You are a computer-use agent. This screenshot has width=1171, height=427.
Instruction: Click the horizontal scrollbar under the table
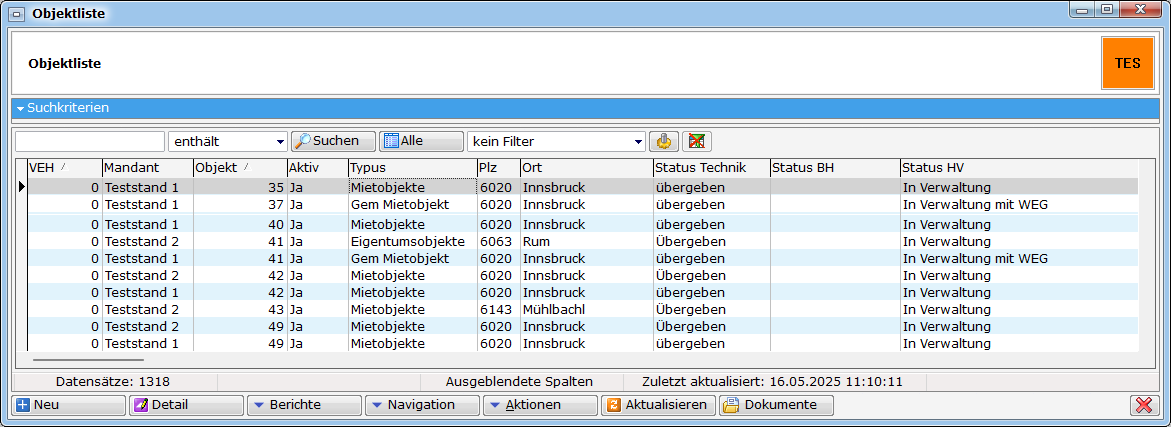tap(88, 359)
